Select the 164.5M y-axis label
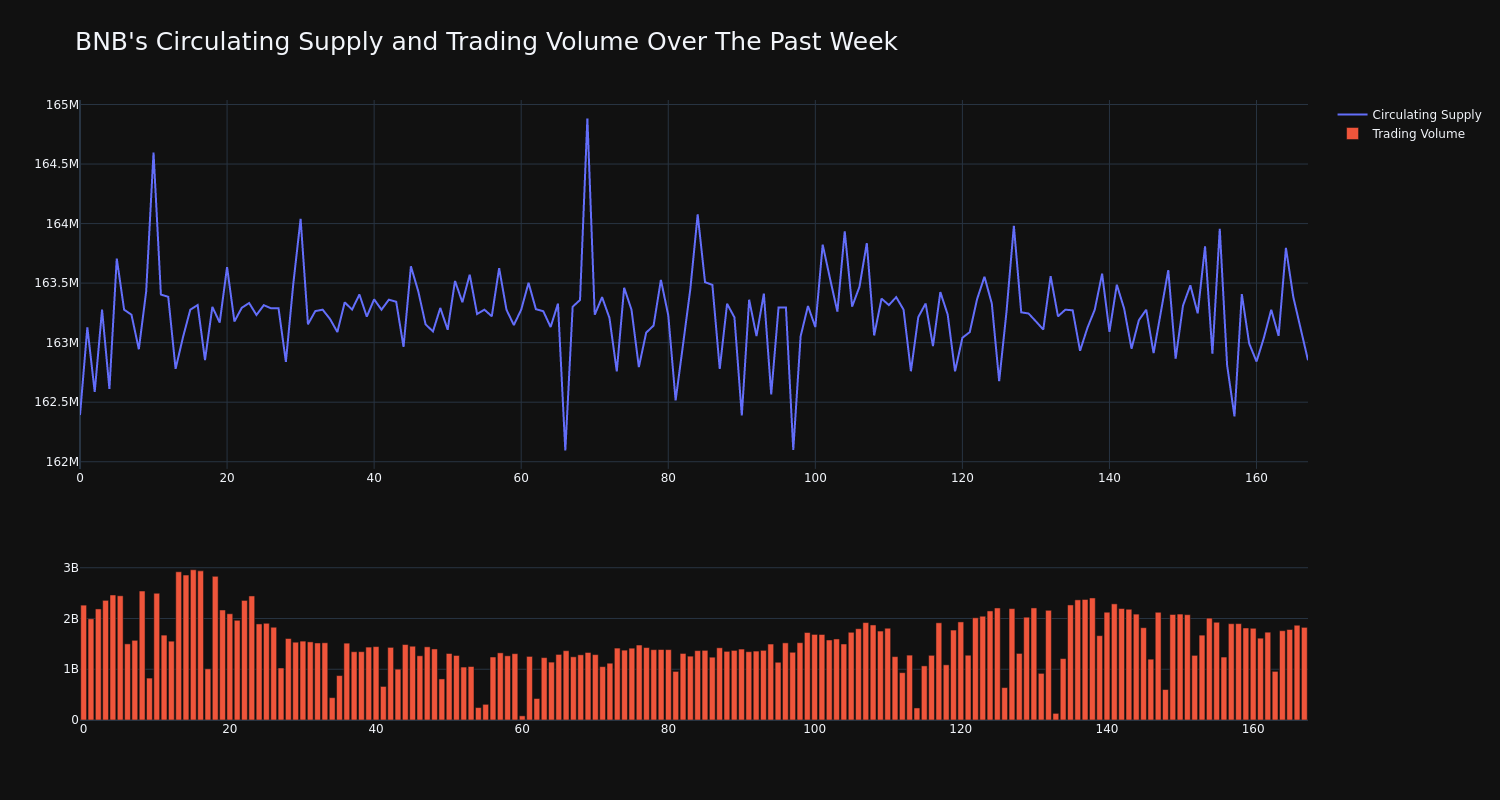 56,164
